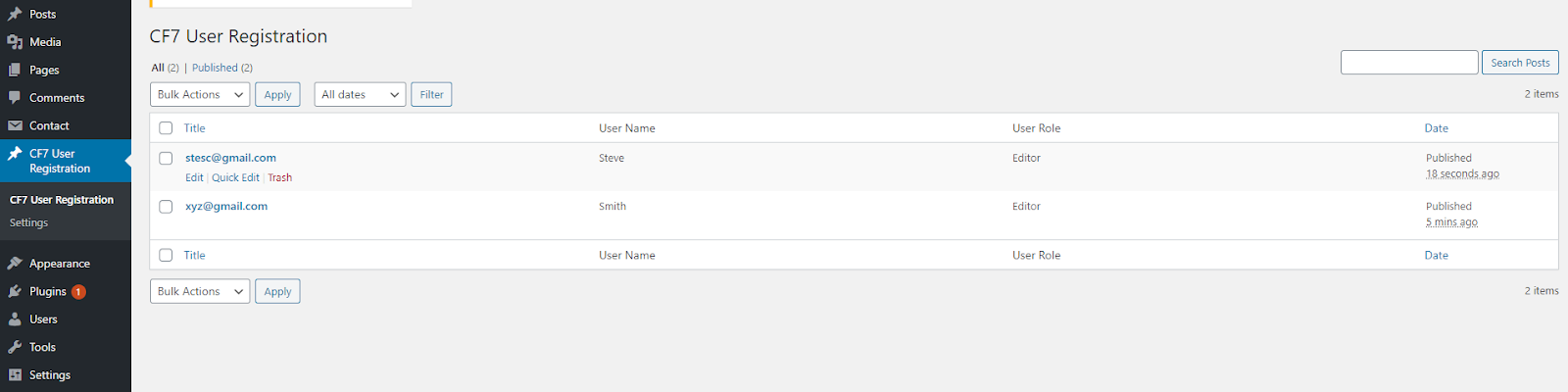The image size is (1568, 392).
Task: Select the xyz@gmail.com row checkbox
Action: (x=166, y=207)
